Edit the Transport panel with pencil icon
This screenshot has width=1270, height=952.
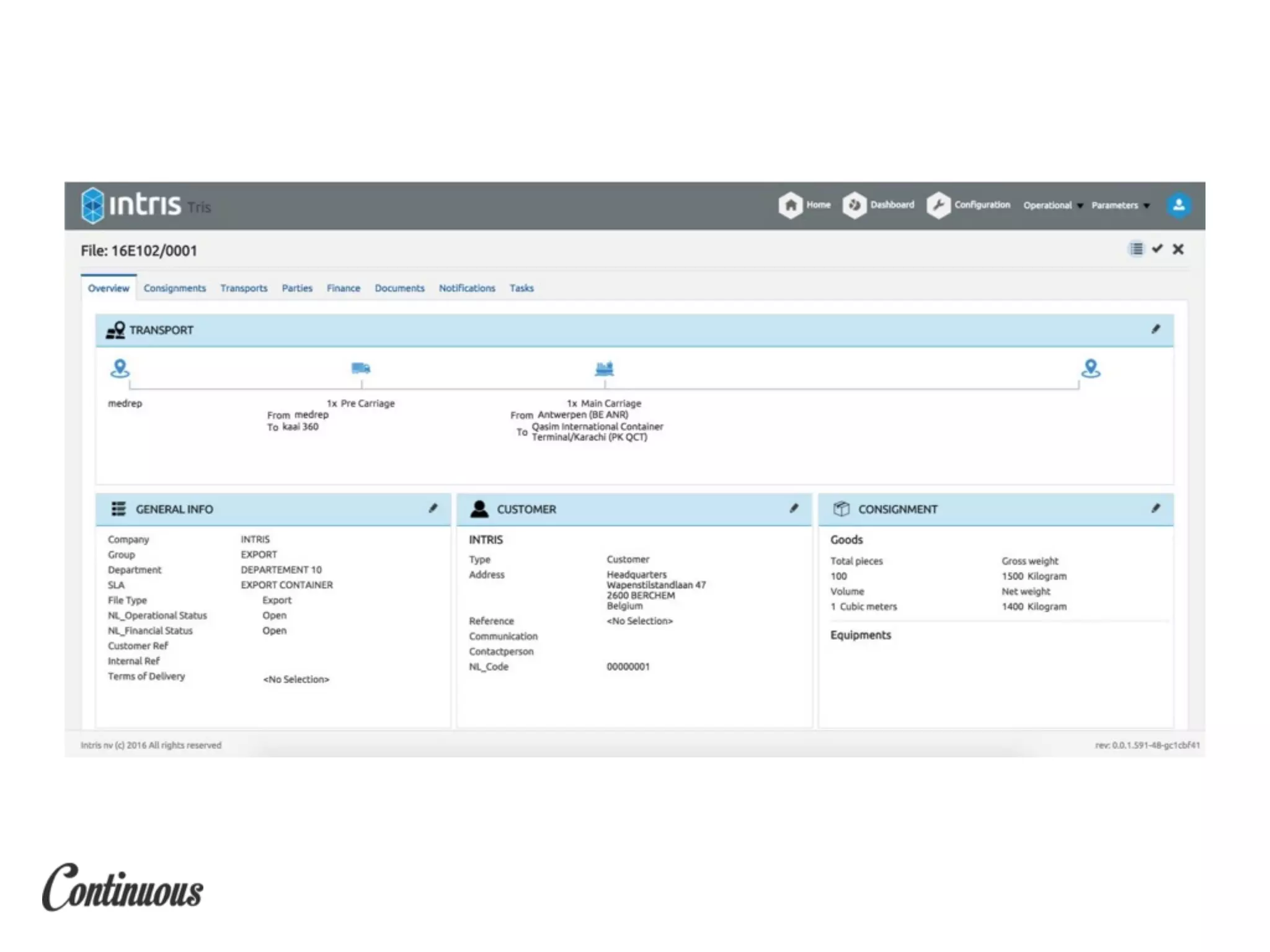[x=1155, y=329]
